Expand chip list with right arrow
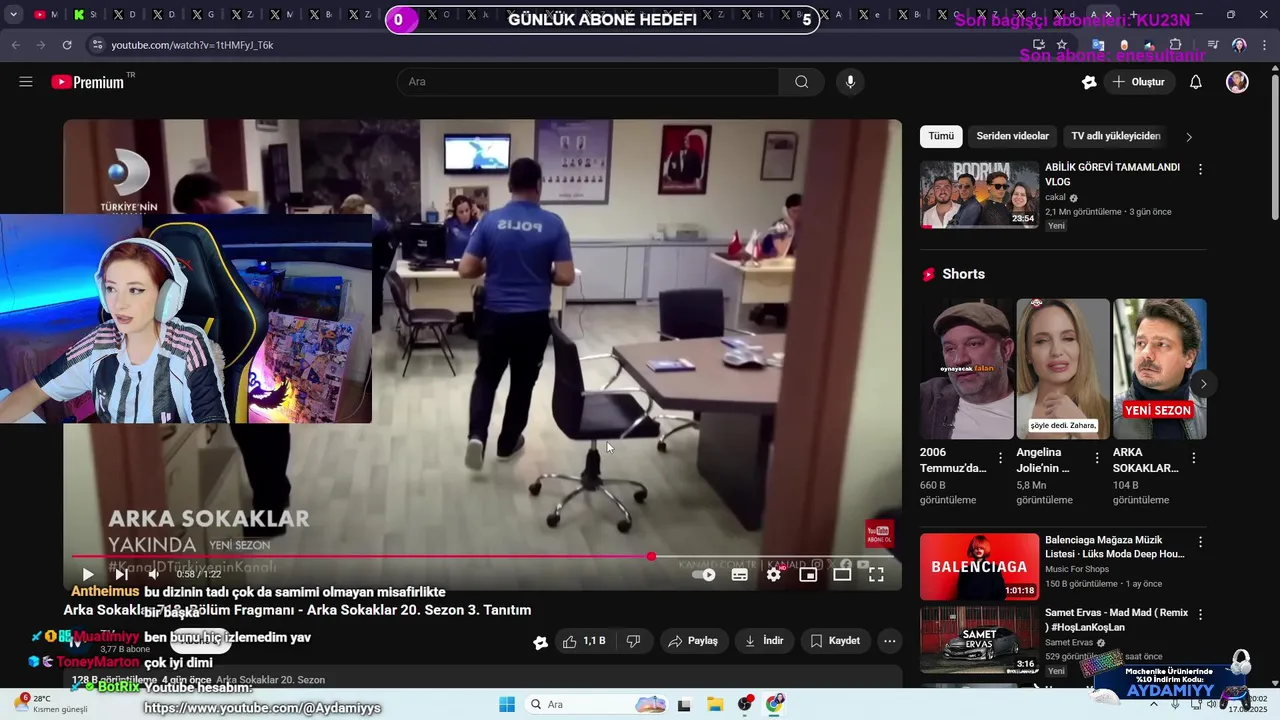 (1189, 137)
